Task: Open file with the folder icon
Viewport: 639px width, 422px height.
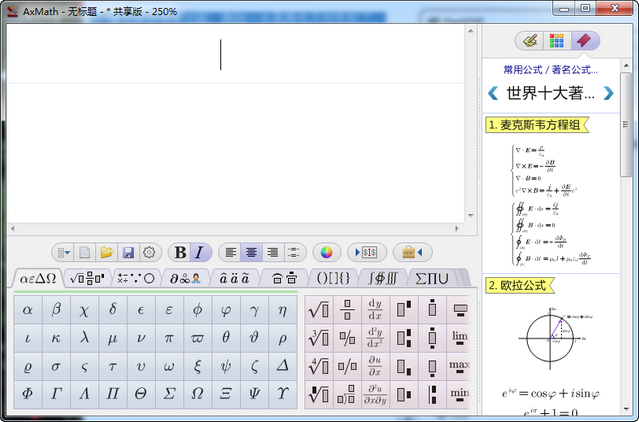Action: click(x=106, y=253)
